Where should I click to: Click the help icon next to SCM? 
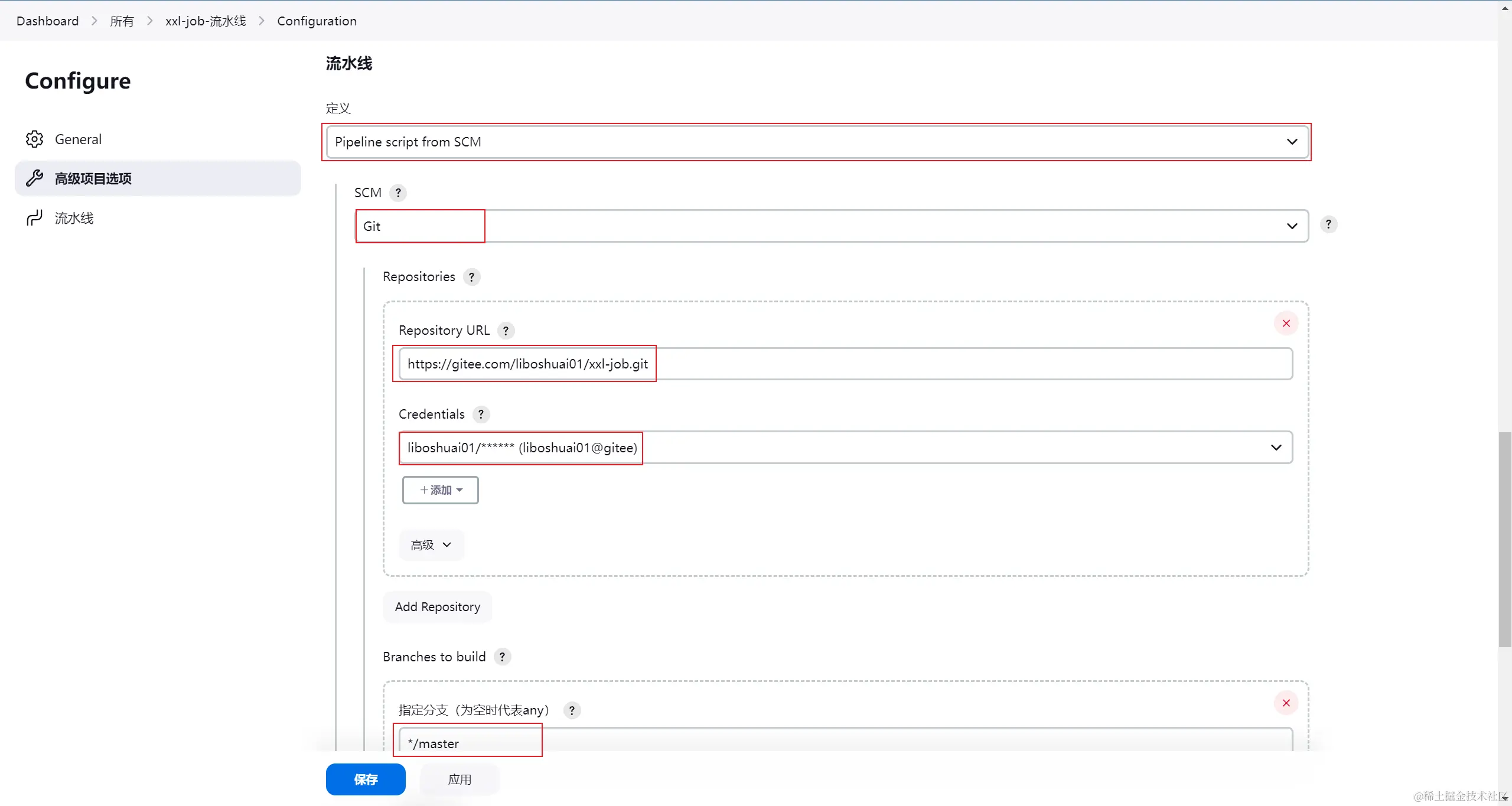(398, 193)
